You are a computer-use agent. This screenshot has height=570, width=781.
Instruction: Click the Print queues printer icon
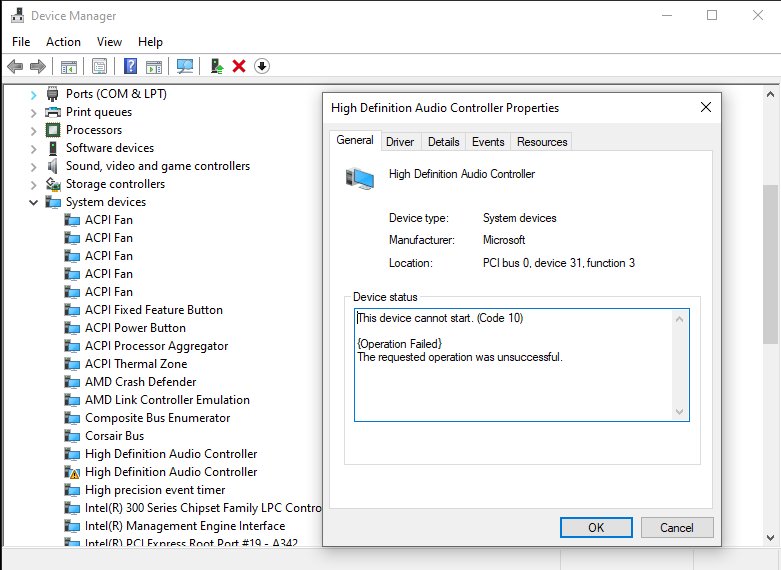53,112
